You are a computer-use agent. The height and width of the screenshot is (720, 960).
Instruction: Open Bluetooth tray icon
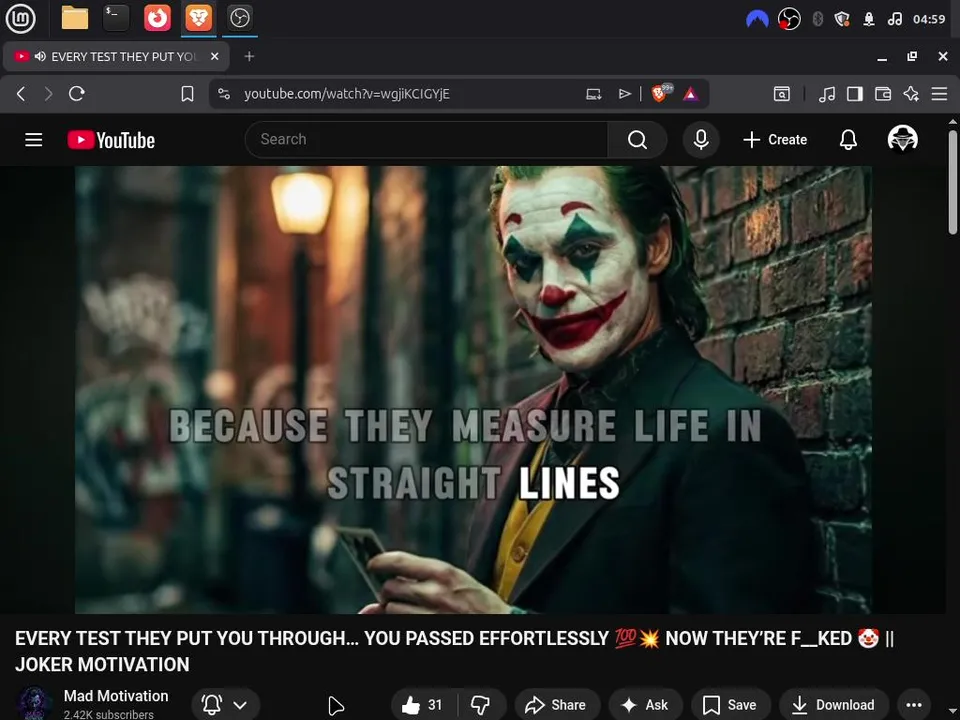pos(817,19)
